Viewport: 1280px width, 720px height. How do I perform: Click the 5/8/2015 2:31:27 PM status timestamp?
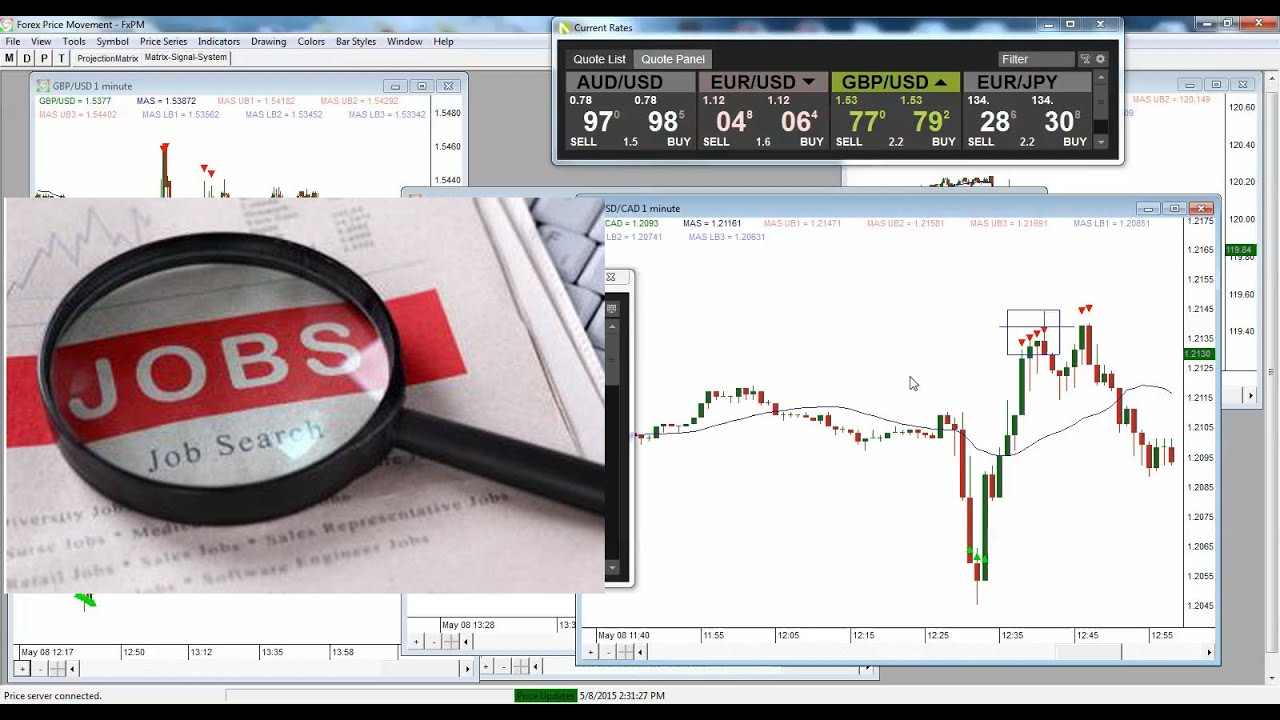click(622, 695)
